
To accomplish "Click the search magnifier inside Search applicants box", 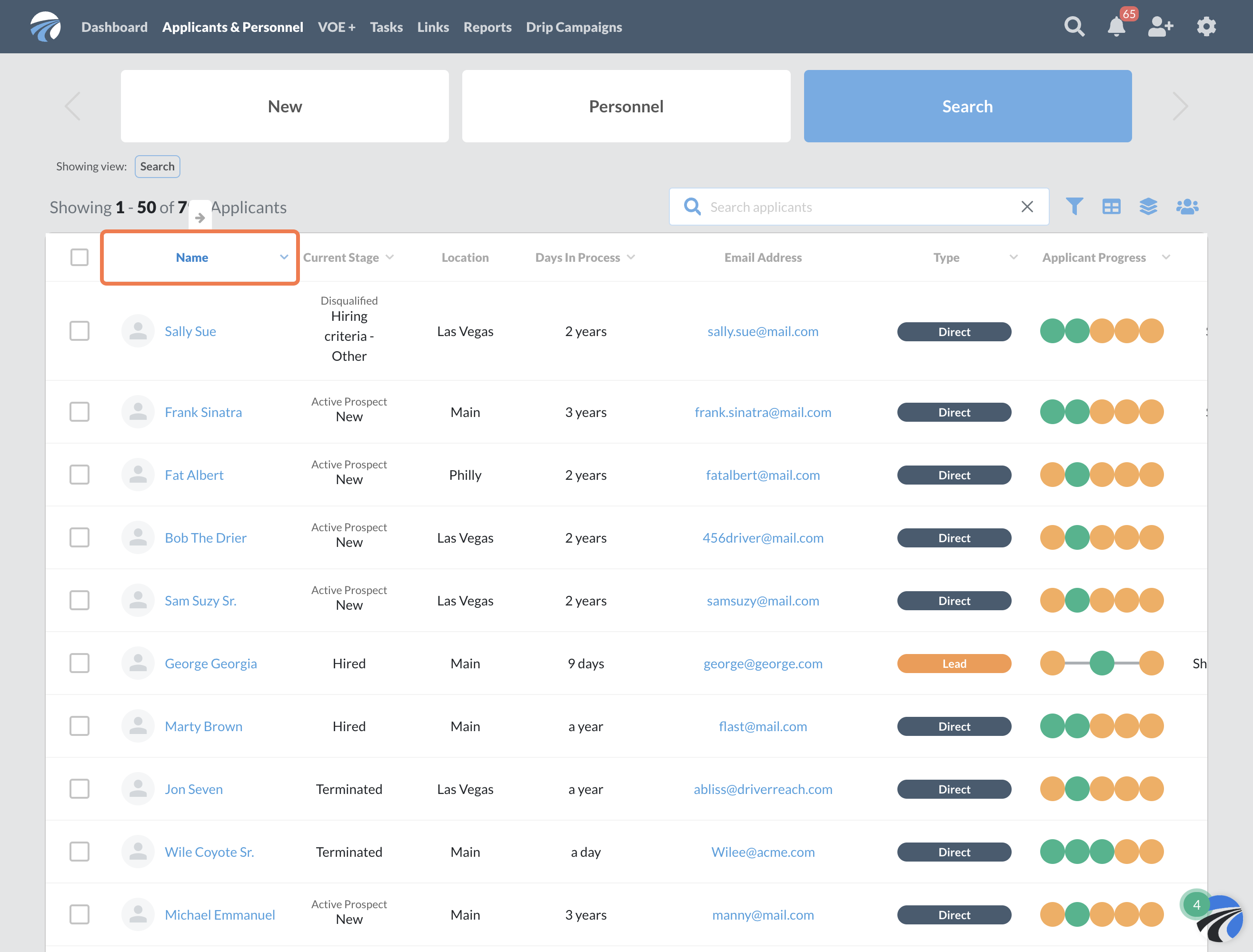I will point(692,206).
